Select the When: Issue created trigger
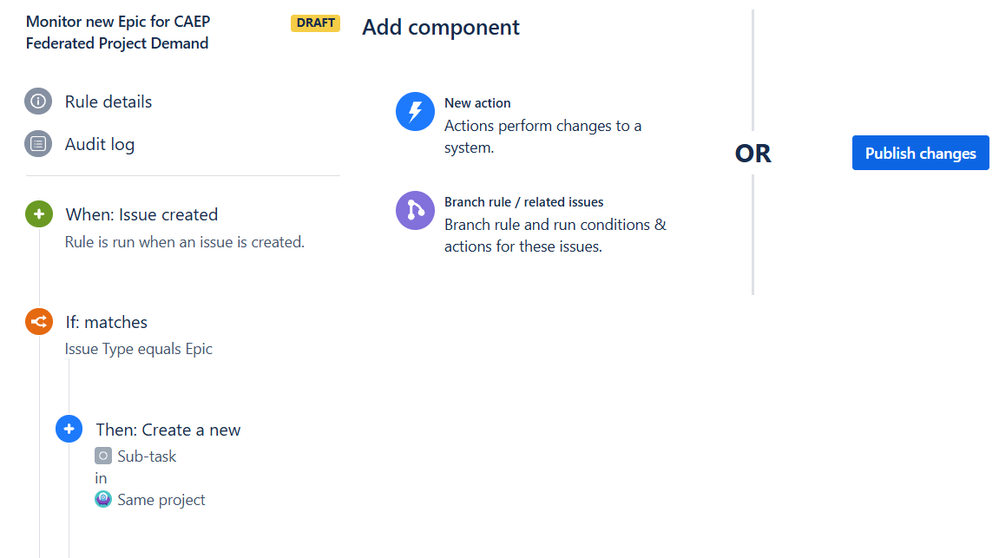Image resolution: width=999 pixels, height=558 pixels. coord(141,214)
